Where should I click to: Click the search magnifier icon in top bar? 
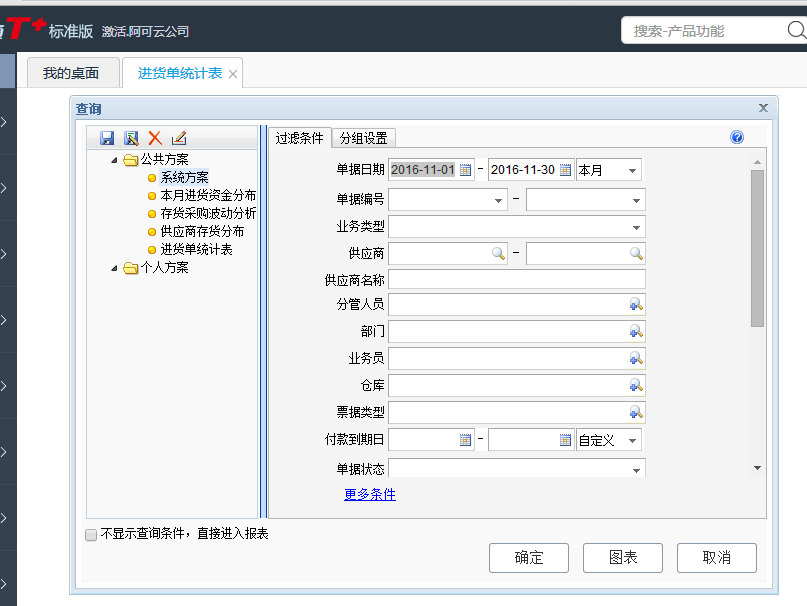coord(796,30)
